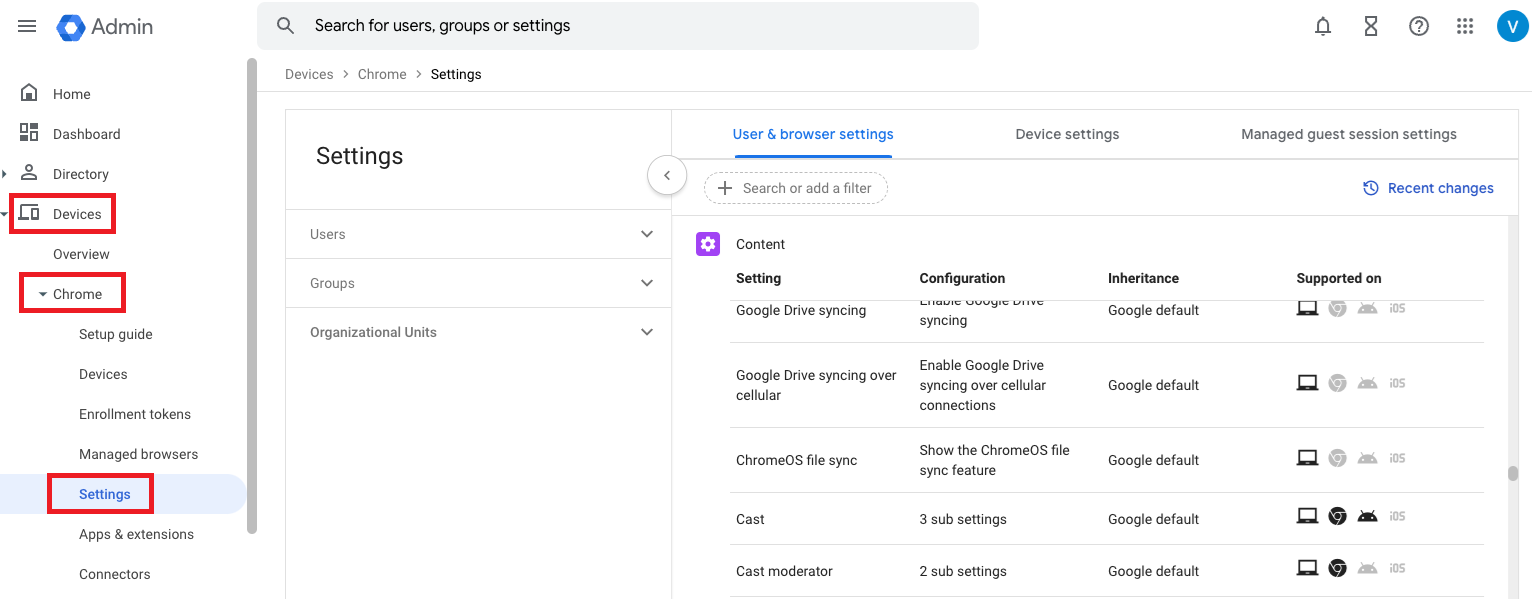Collapse Devices tree arrow
Viewport: 1532px width, 599px height.
[x=5, y=214]
